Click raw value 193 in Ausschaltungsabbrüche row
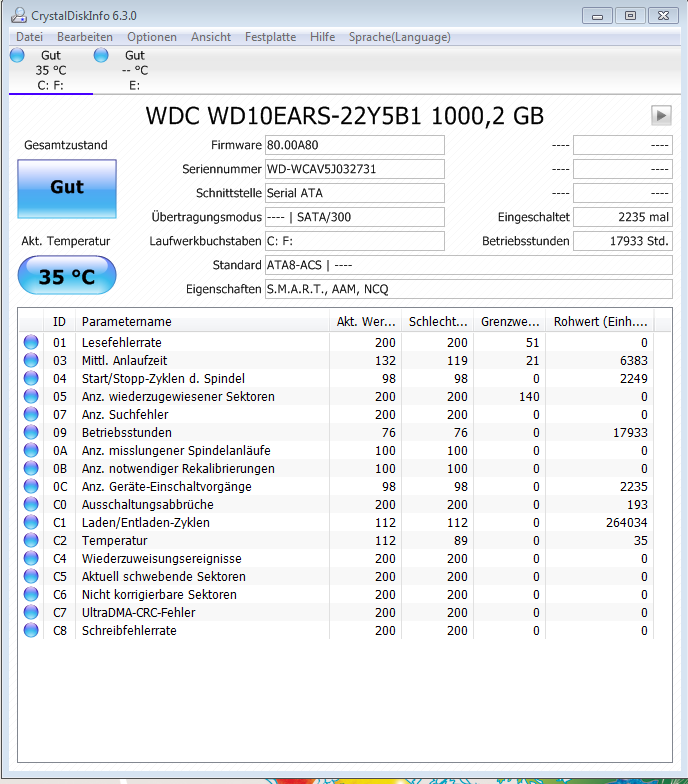The height and width of the screenshot is (784, 688). click(x=637, y=504)
